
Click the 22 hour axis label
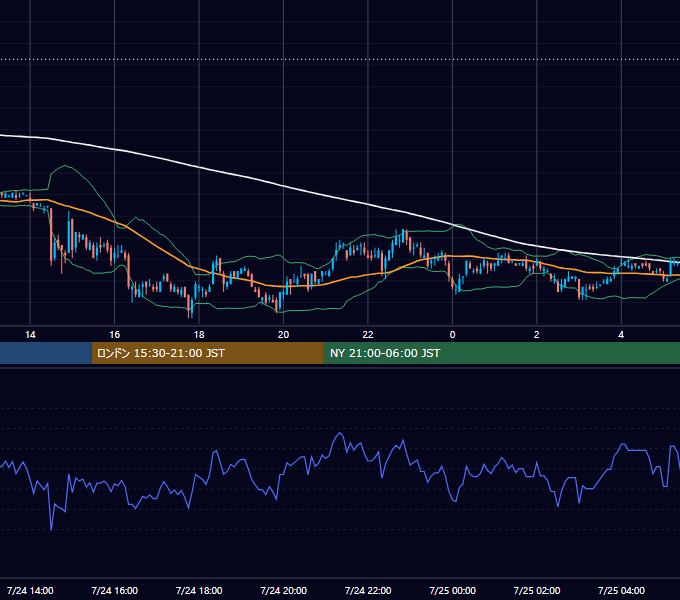[368, 335]
